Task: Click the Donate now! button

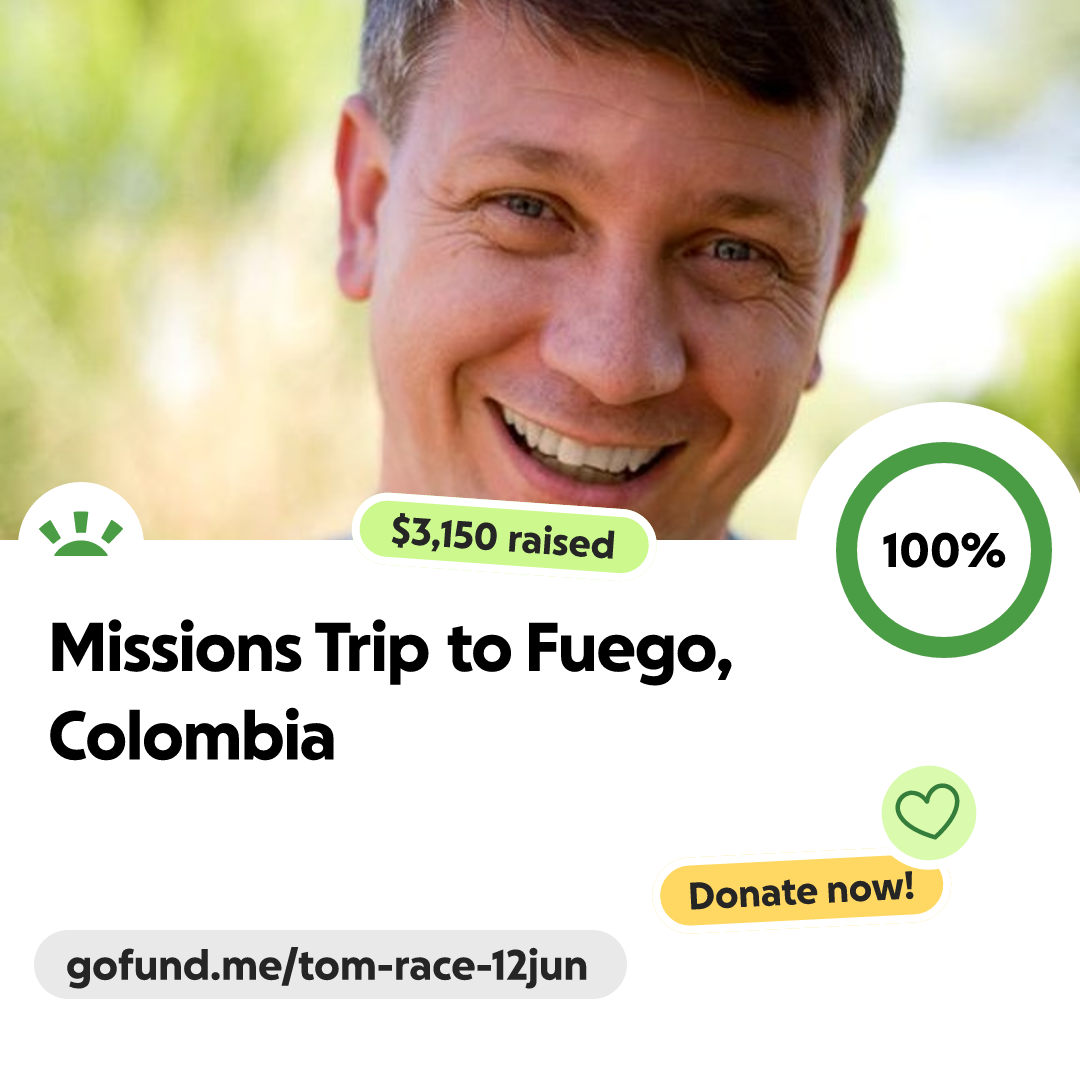Action: (801, 891)
